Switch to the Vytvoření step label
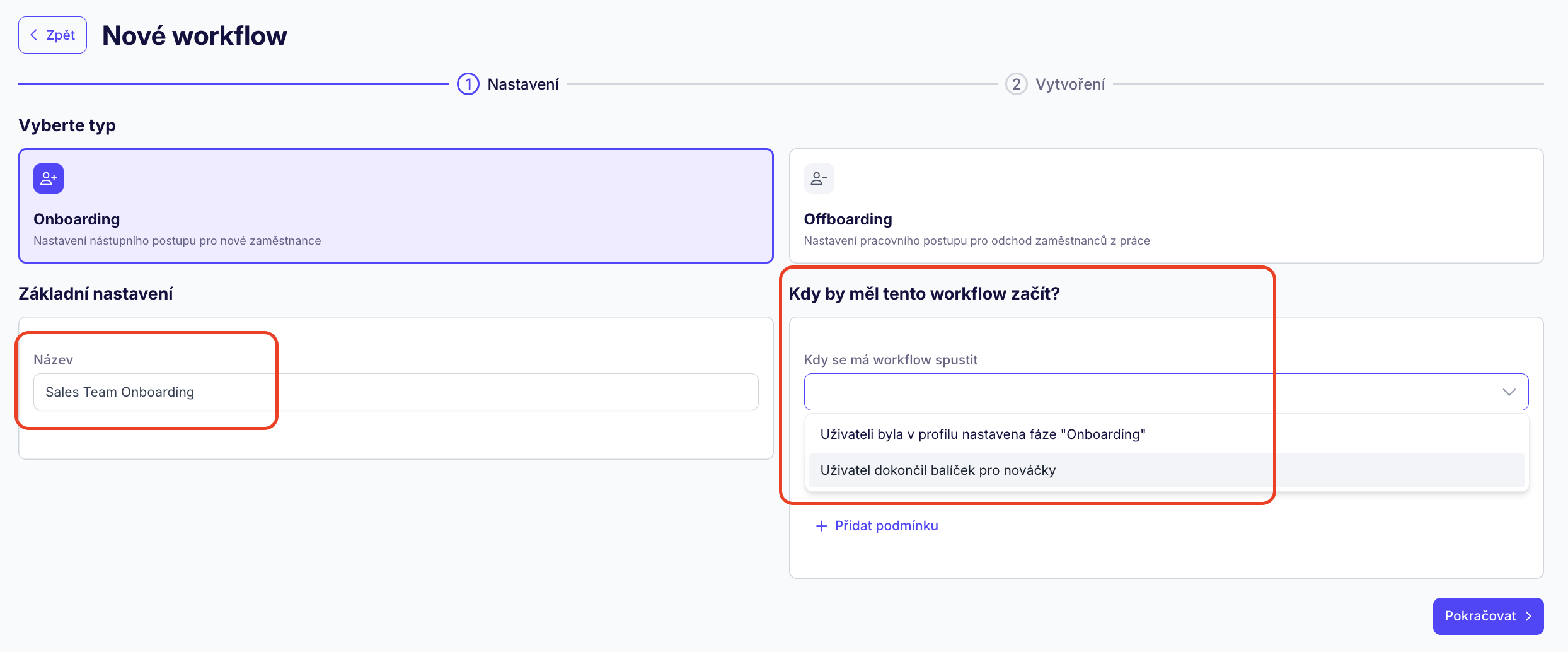The width and height of the screenshot is (1568, 652). coord(1070,84)
